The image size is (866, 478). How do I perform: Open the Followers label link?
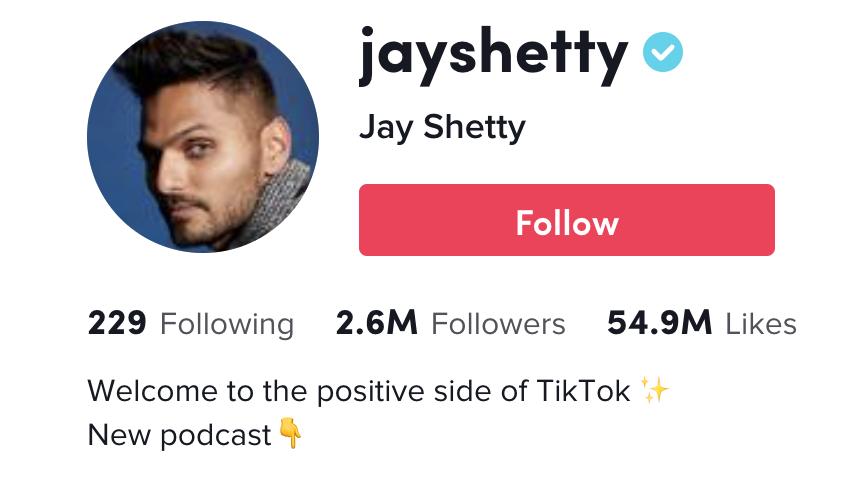coord(498,324)
